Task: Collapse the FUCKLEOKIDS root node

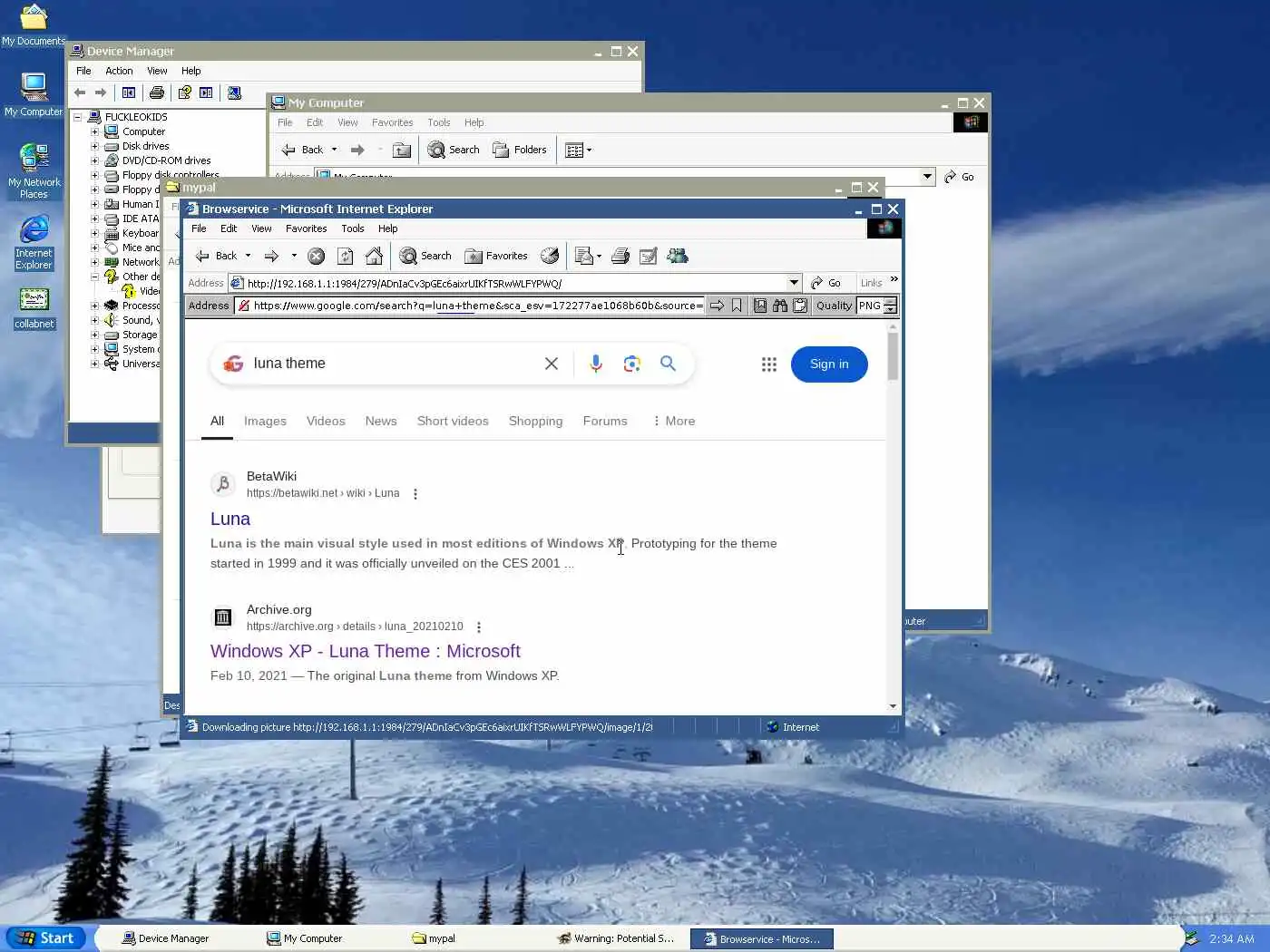Action: (x=78, y=117)
